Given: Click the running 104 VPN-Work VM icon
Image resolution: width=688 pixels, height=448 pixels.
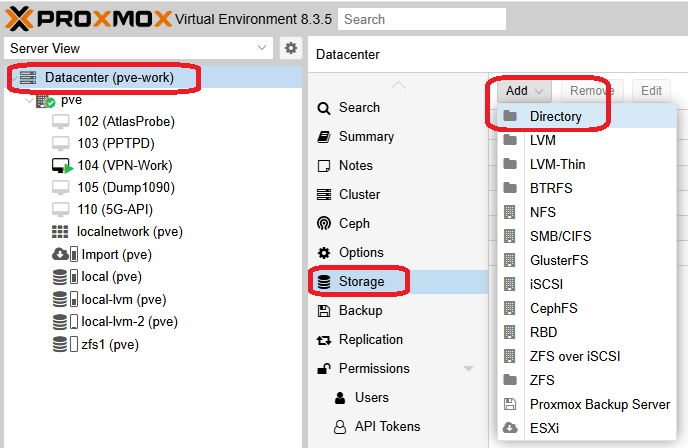Looking at the screenshot, I should click(61, 166).
